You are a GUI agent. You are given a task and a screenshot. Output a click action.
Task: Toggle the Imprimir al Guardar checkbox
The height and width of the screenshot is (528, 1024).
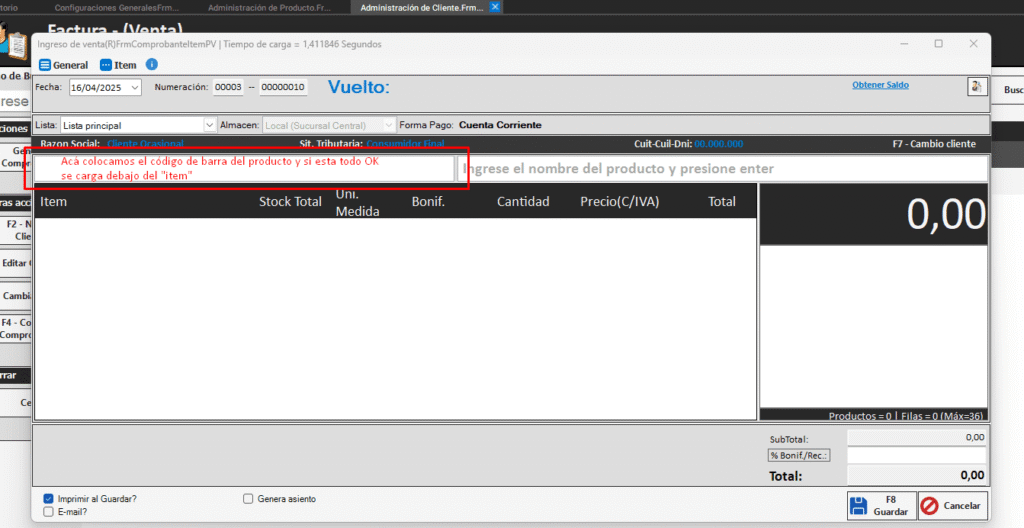[x=49, y=498]
